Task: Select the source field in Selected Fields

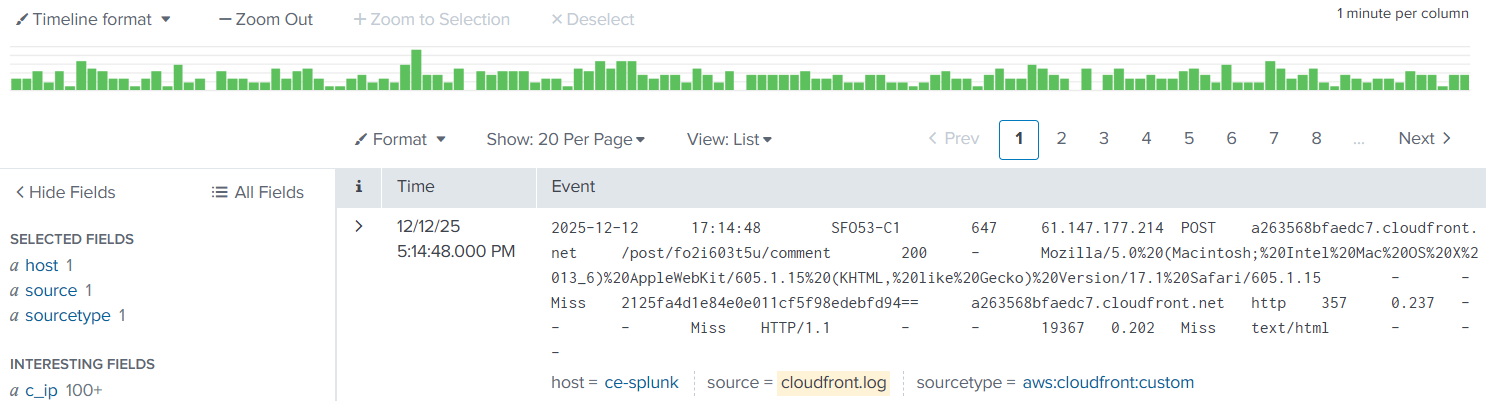Action: click(51, 290)
